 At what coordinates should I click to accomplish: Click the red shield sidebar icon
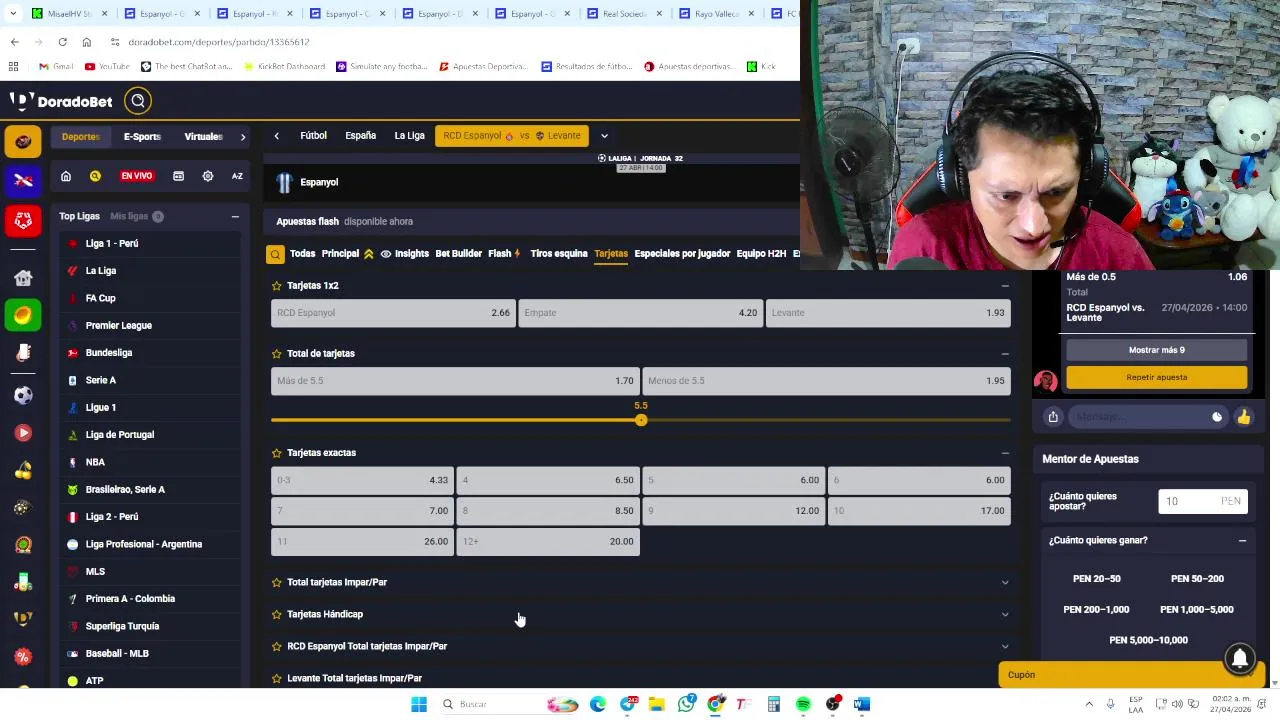point(23,220)
